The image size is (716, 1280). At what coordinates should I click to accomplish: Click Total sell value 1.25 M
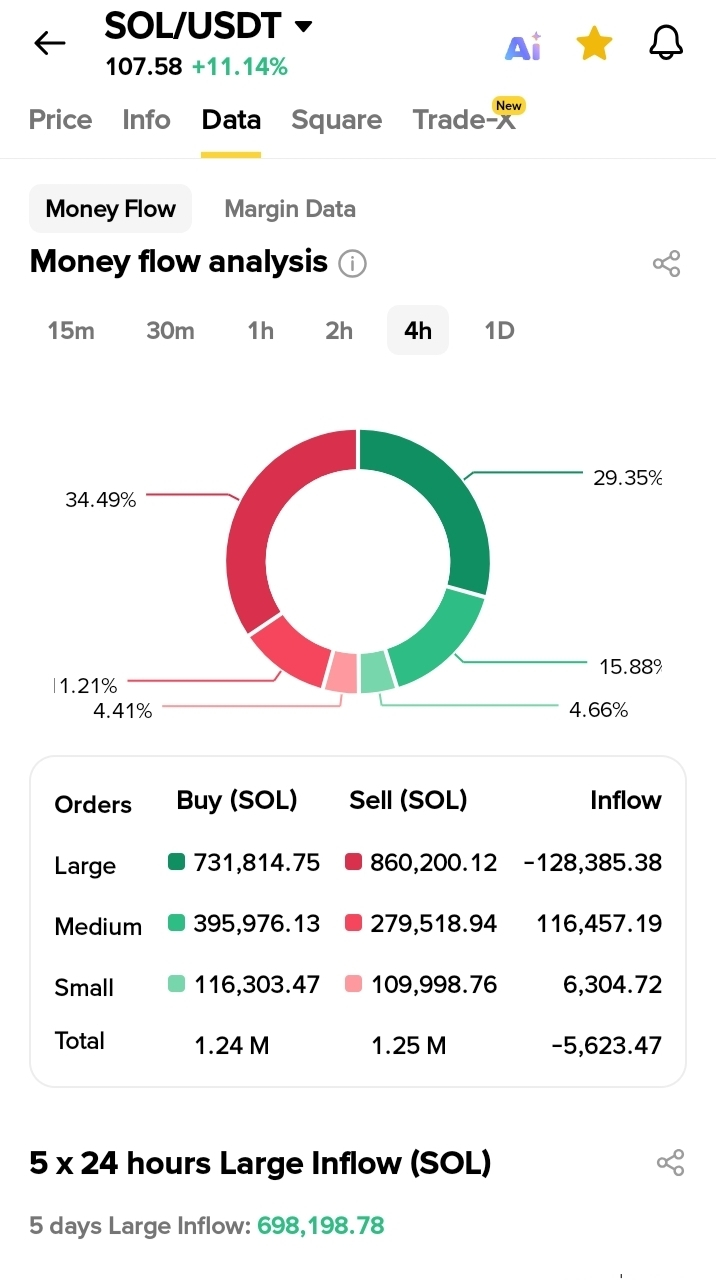(x=409, y=1046)
